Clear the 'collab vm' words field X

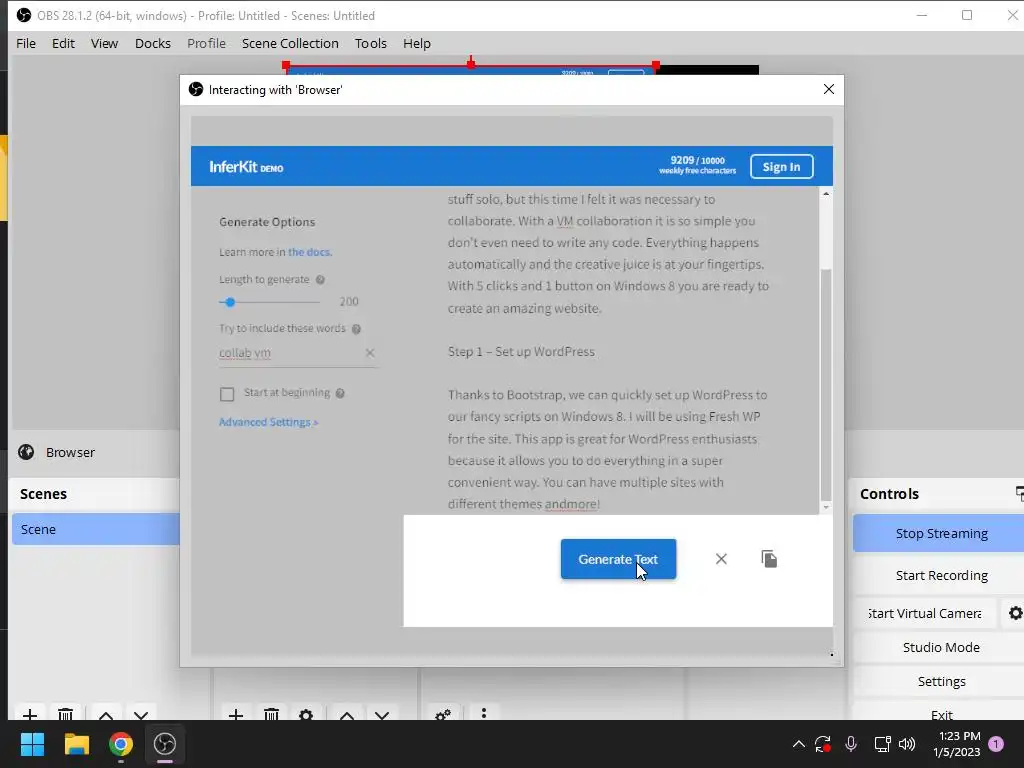tap(370, 353)
